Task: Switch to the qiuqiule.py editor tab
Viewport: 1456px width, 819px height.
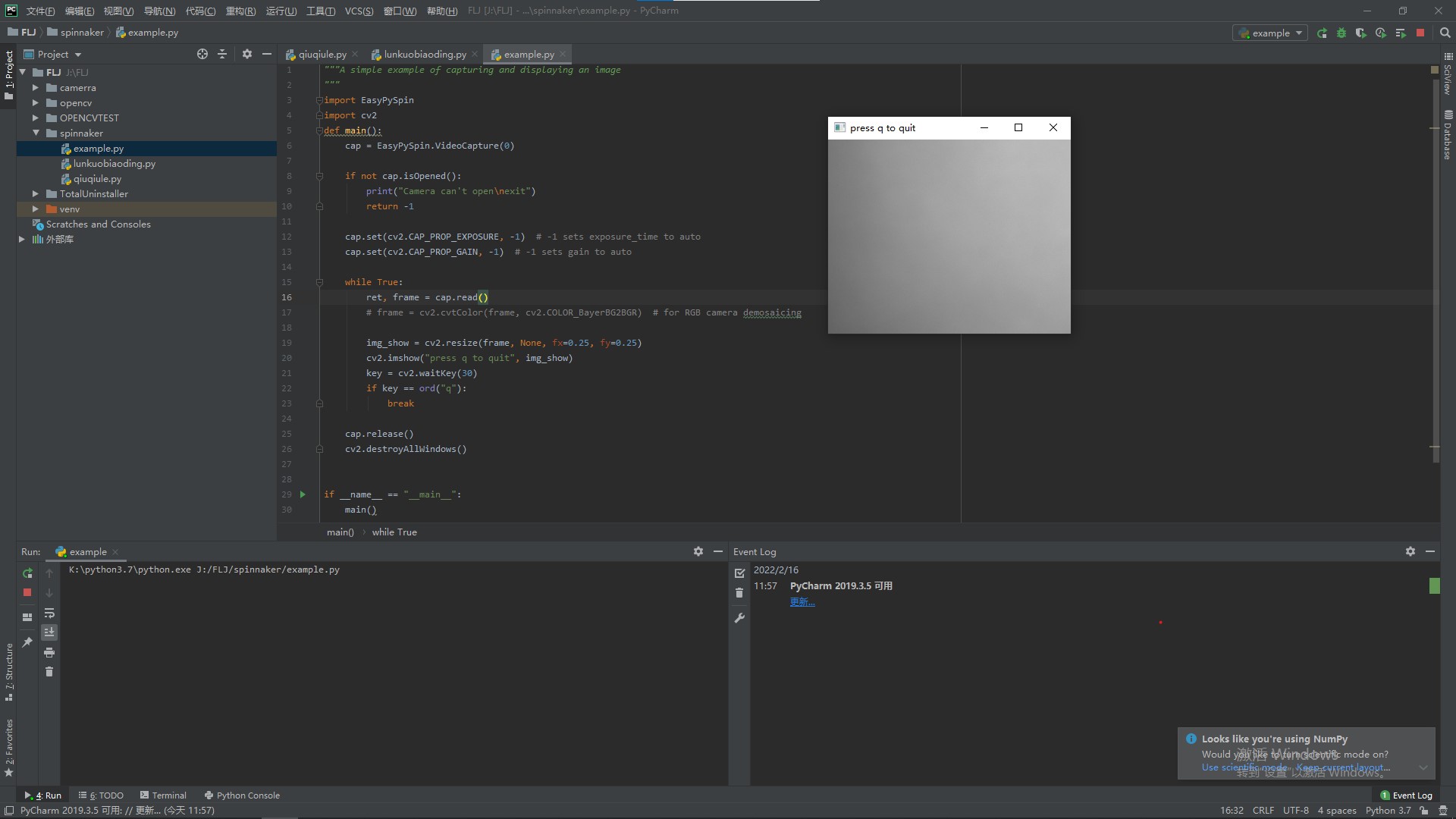Action: 322,55
